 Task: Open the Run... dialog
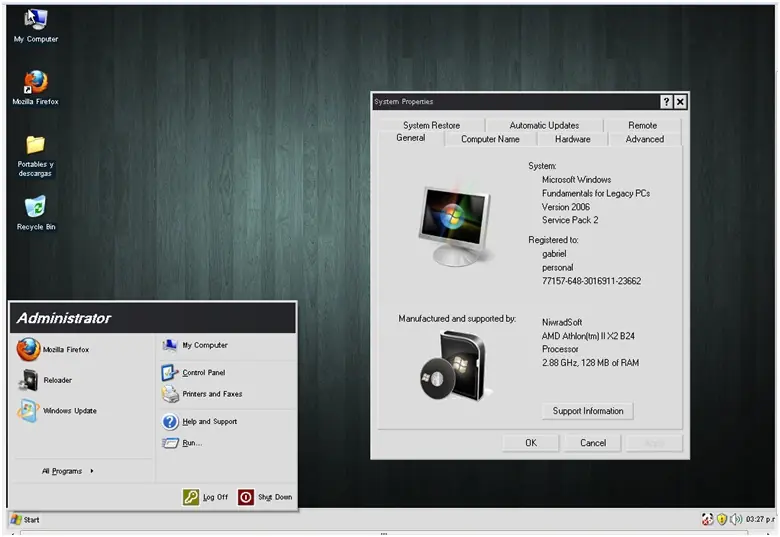182,443
